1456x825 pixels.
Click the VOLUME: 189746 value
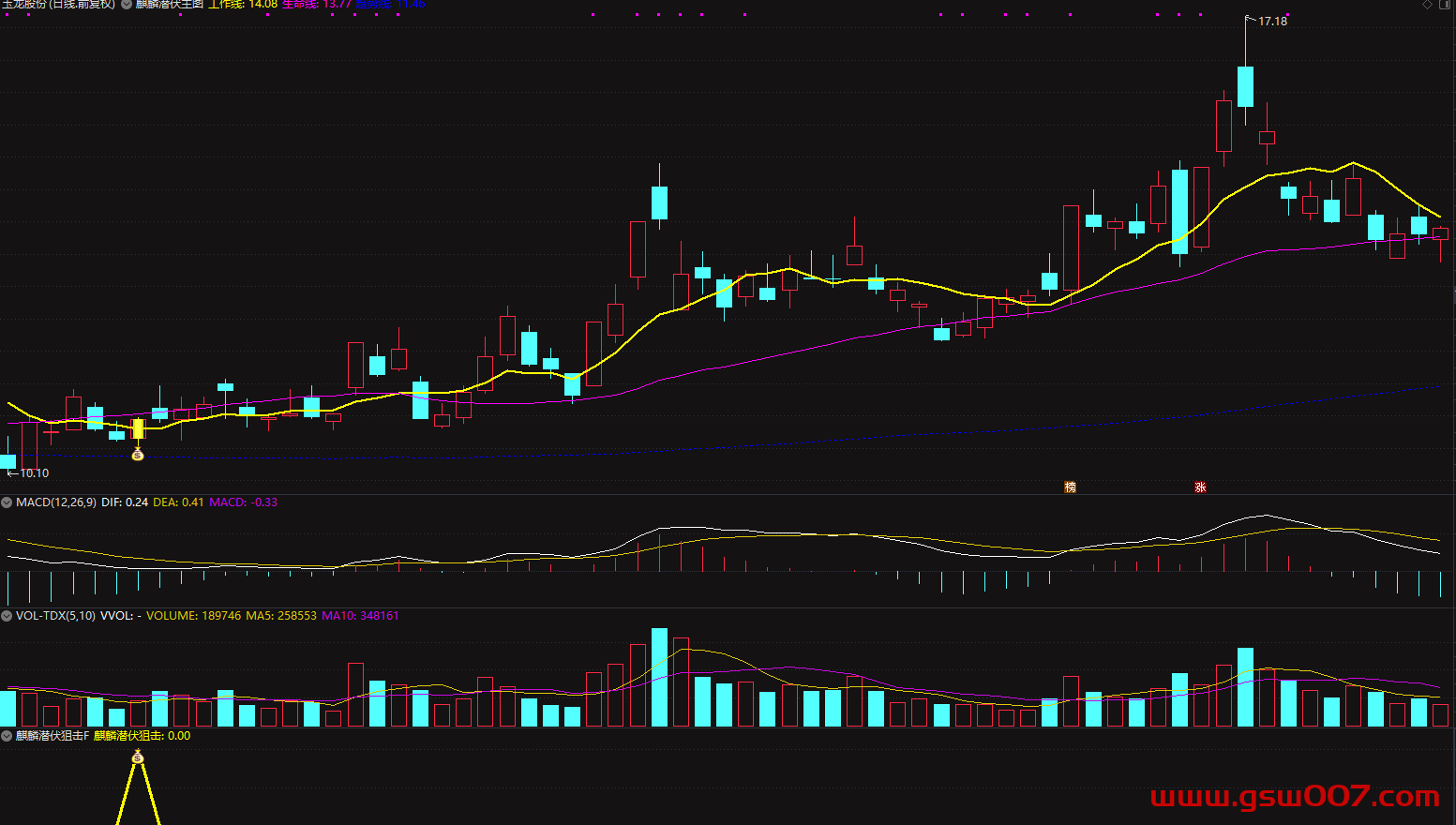[x=193, y=616]
